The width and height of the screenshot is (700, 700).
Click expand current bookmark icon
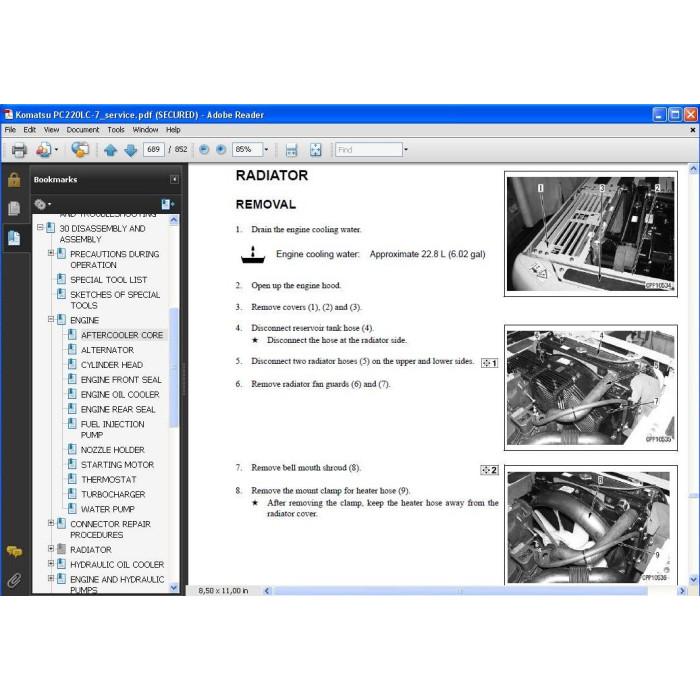point(167,204)
